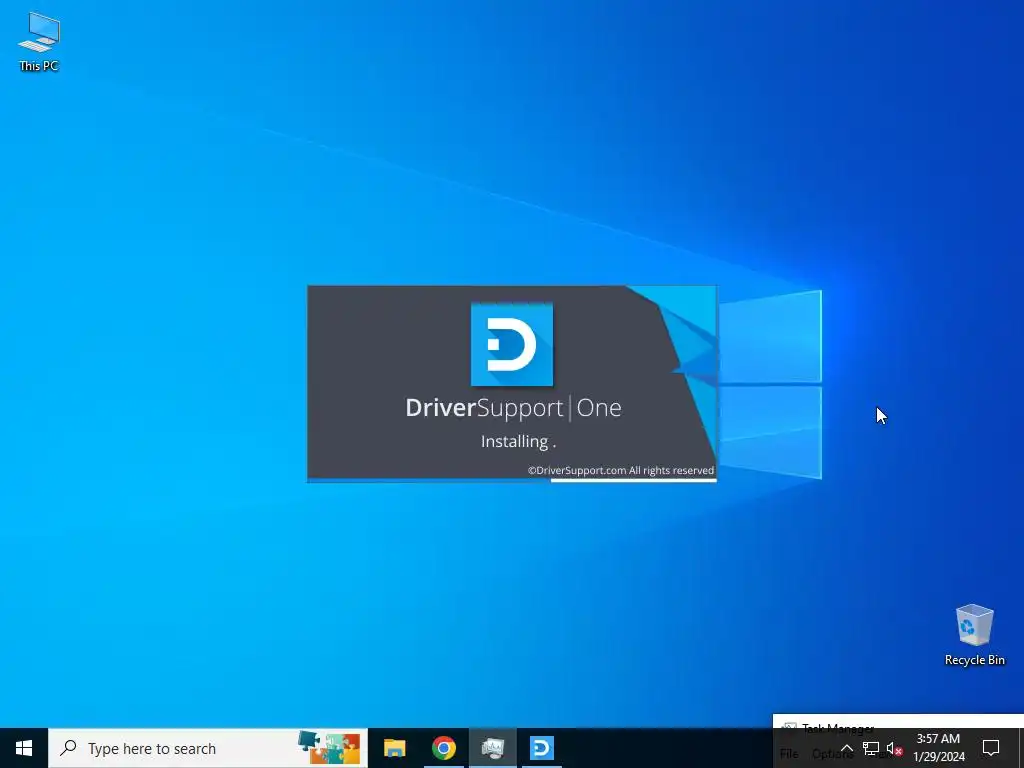Viewport: 1024px width, 768px height.
Task: Open the This PC desktop icon
Action: click(39, 42)
